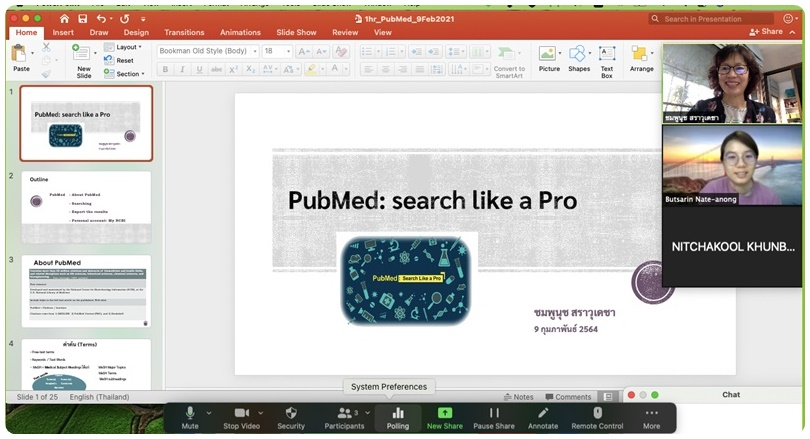Open Comments from the status bar
The image size is (810, 439).
[x=568, y=397]
